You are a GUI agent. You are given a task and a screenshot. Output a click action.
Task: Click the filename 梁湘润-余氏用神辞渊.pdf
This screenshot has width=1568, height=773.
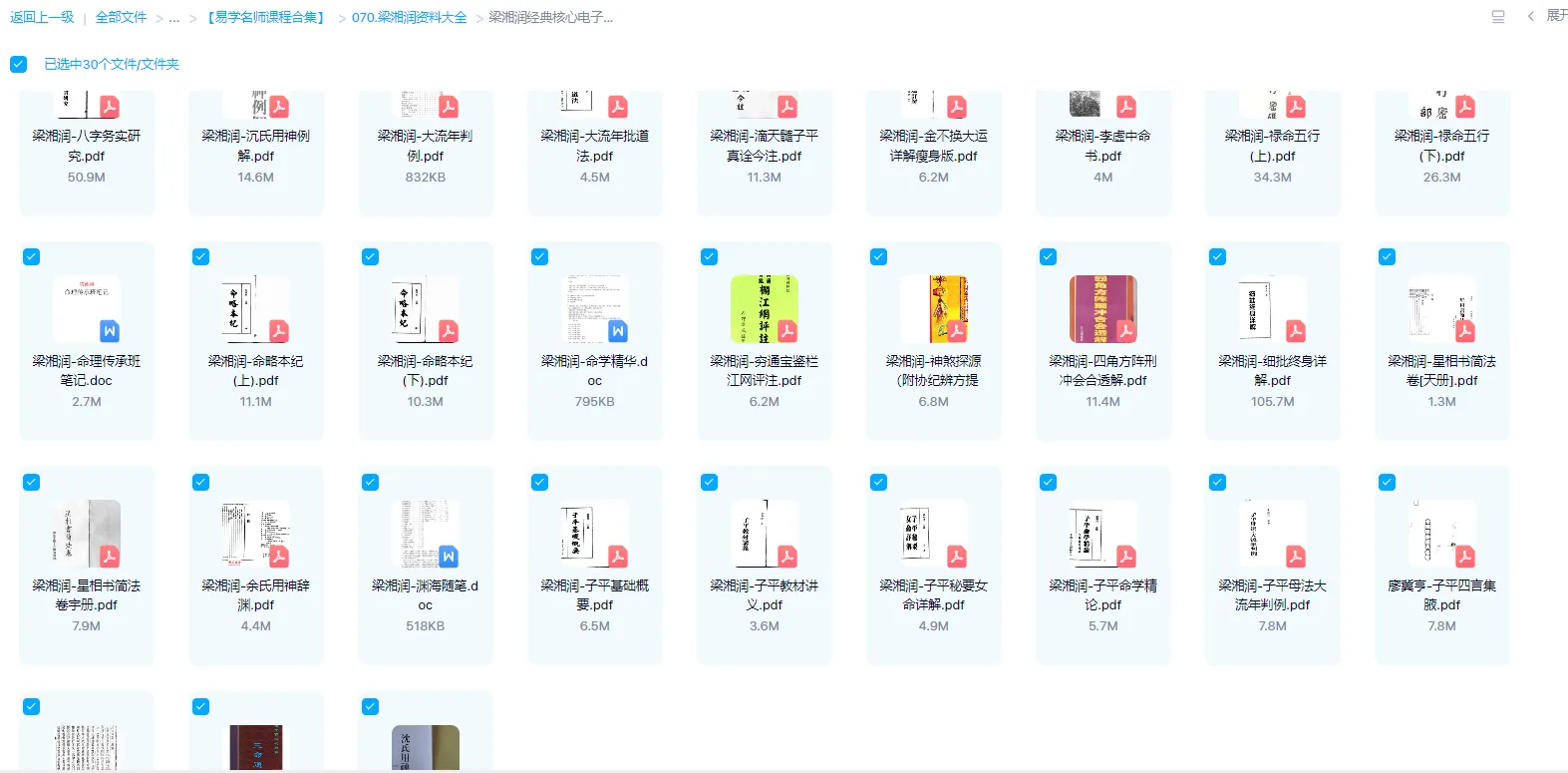tap(256, 595)
